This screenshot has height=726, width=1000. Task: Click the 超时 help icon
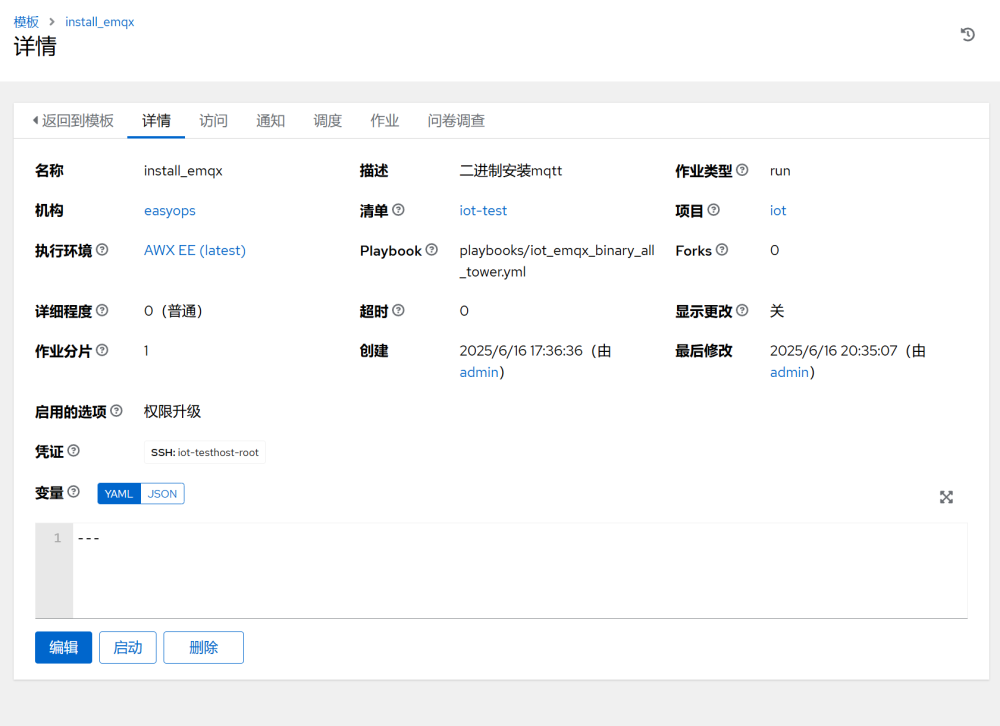pyautogui.click(x=399, y=310)
